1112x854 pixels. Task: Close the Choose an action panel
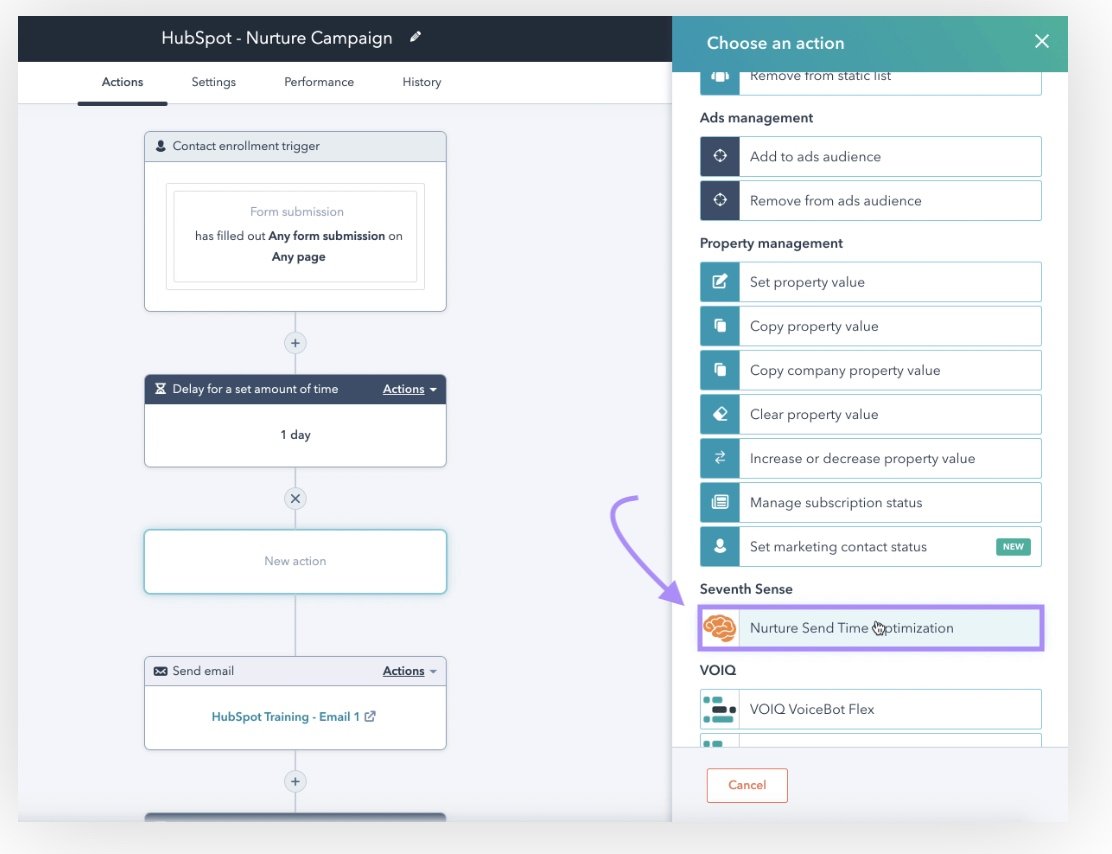coord(1041,41)
